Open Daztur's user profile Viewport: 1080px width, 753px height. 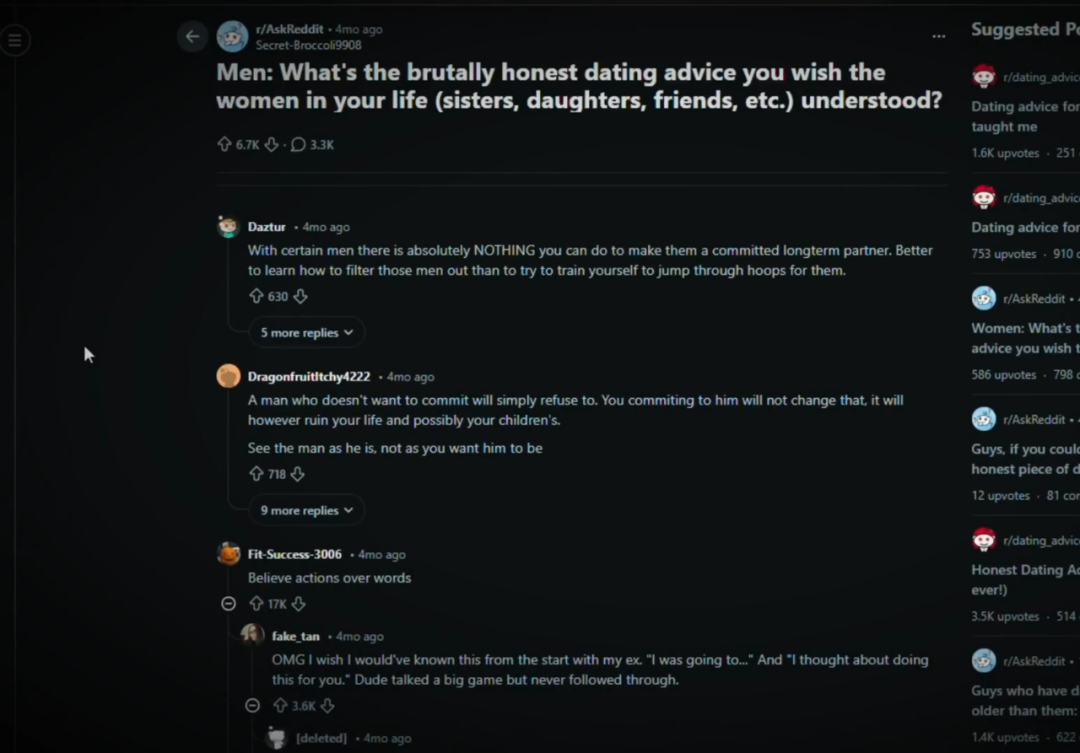(x=266, y=227)
